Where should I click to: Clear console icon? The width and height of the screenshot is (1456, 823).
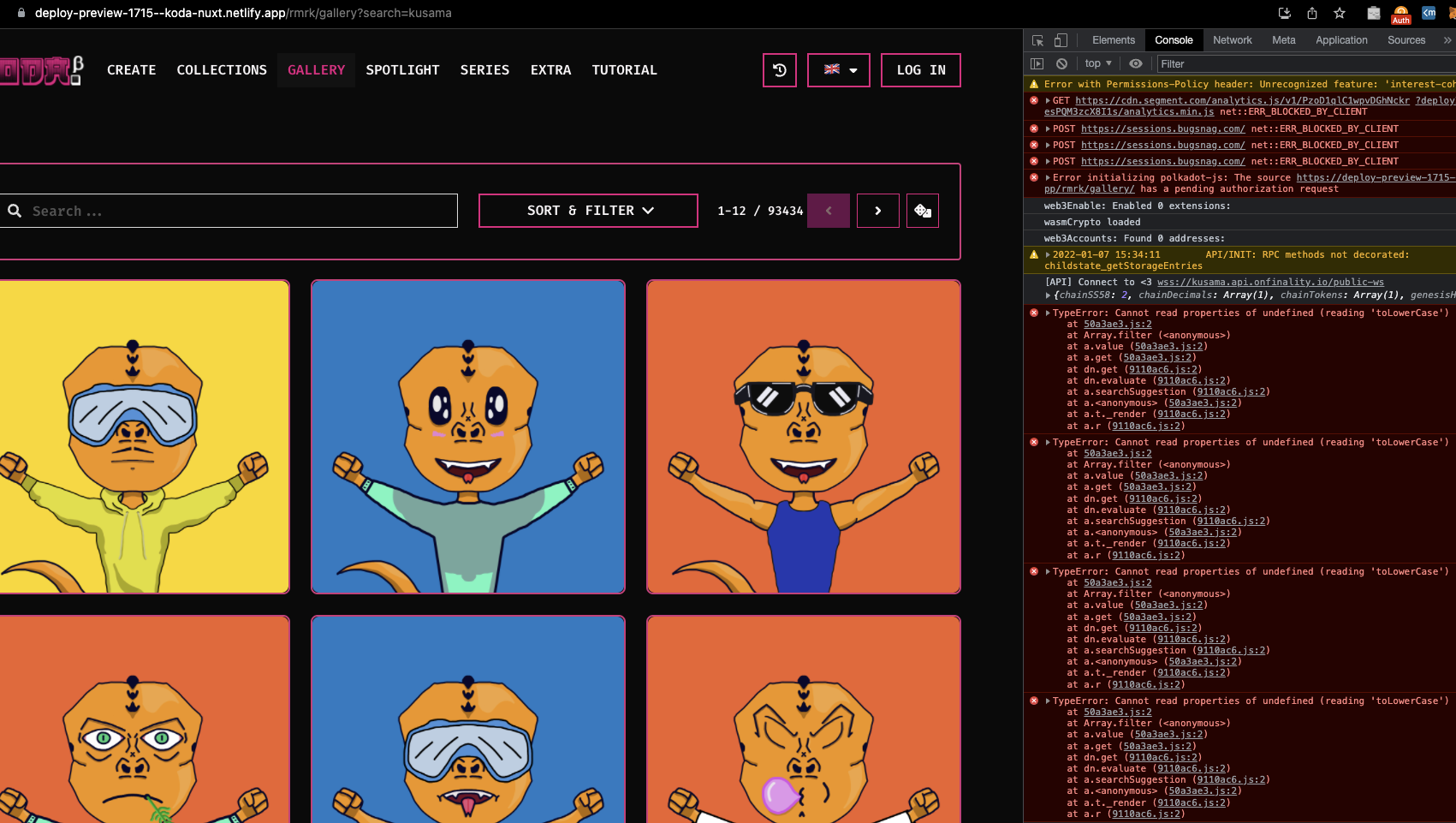[x=1061, y=63]
